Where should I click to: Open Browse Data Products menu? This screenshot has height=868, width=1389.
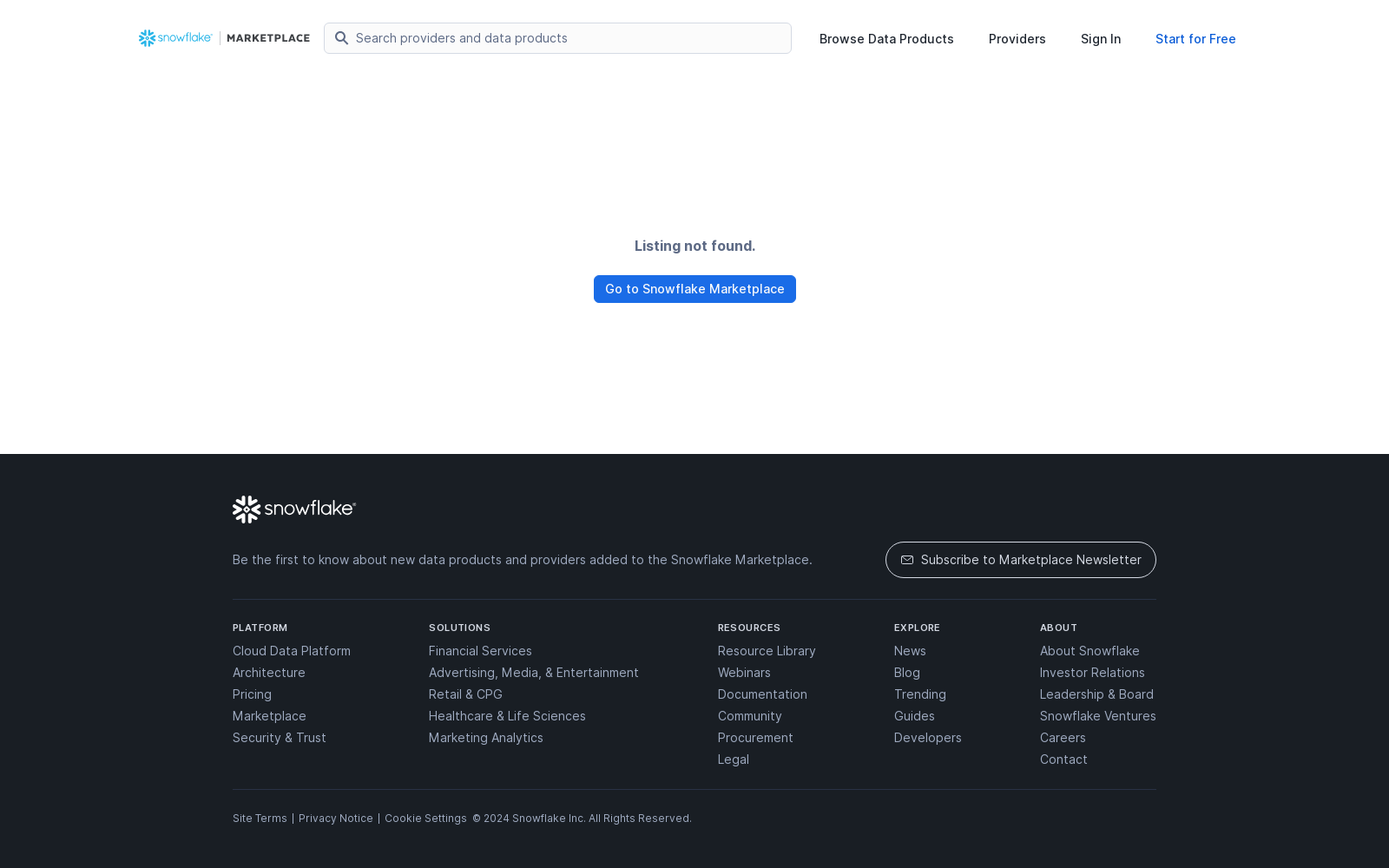click(x=886, y=39)
